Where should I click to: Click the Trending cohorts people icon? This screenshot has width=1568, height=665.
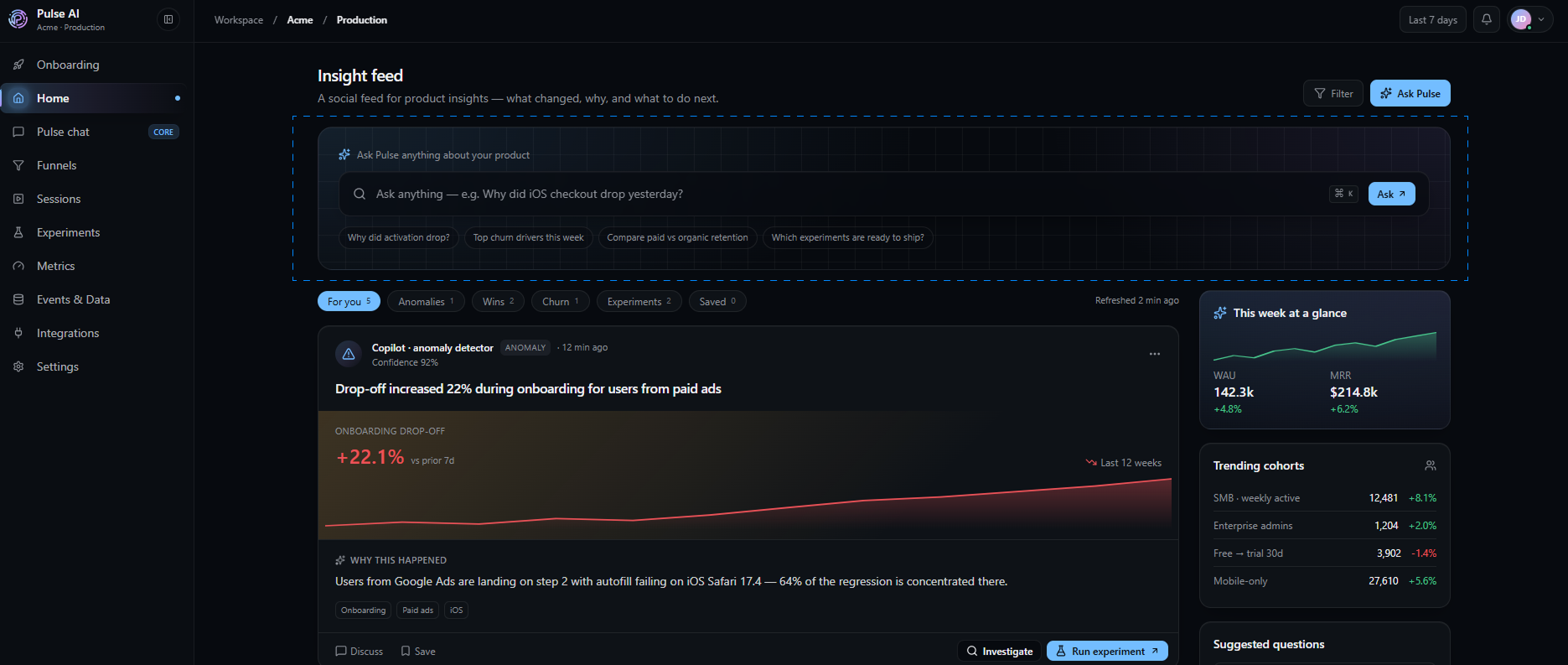tap(1431, 465)
